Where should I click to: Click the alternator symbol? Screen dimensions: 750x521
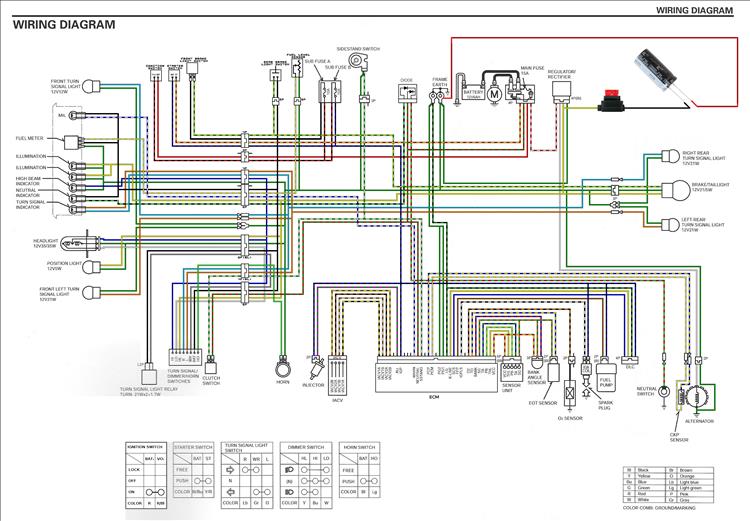tap(696, 398)
